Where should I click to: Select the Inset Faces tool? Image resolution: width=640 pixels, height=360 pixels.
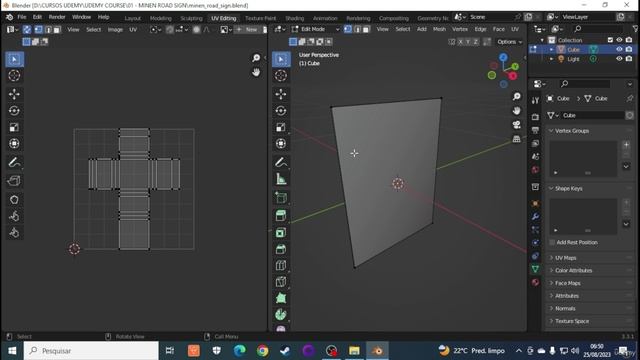tap(281, 233)
